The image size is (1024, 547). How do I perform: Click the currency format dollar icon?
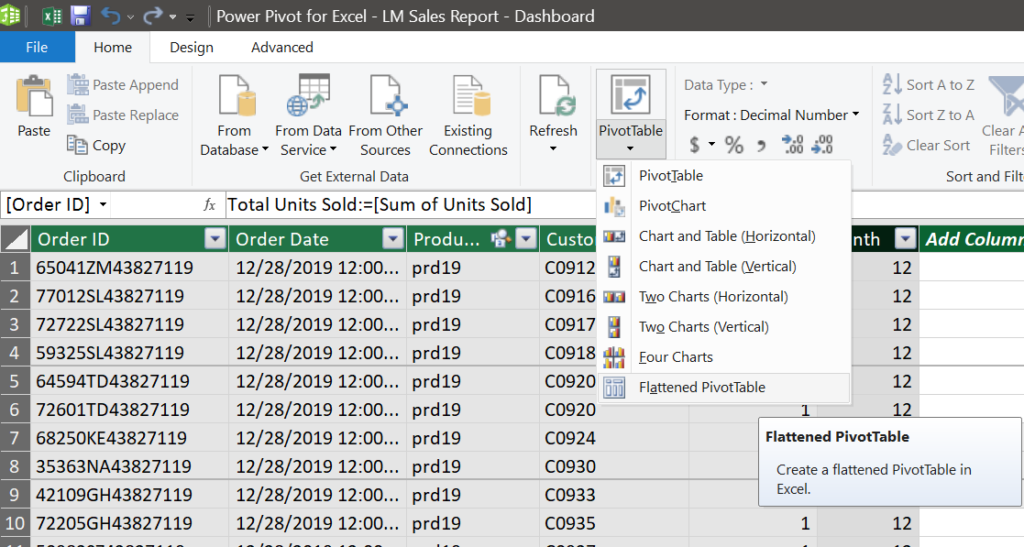click(696, 145)
